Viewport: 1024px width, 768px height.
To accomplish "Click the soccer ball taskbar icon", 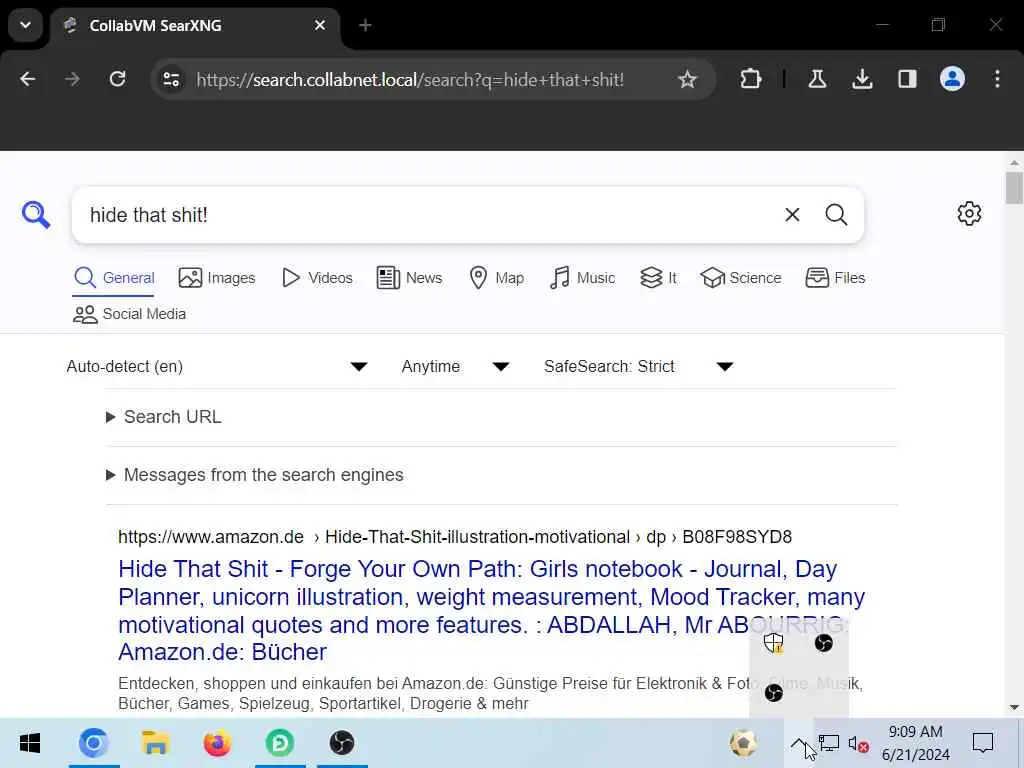I will (743, 743).
